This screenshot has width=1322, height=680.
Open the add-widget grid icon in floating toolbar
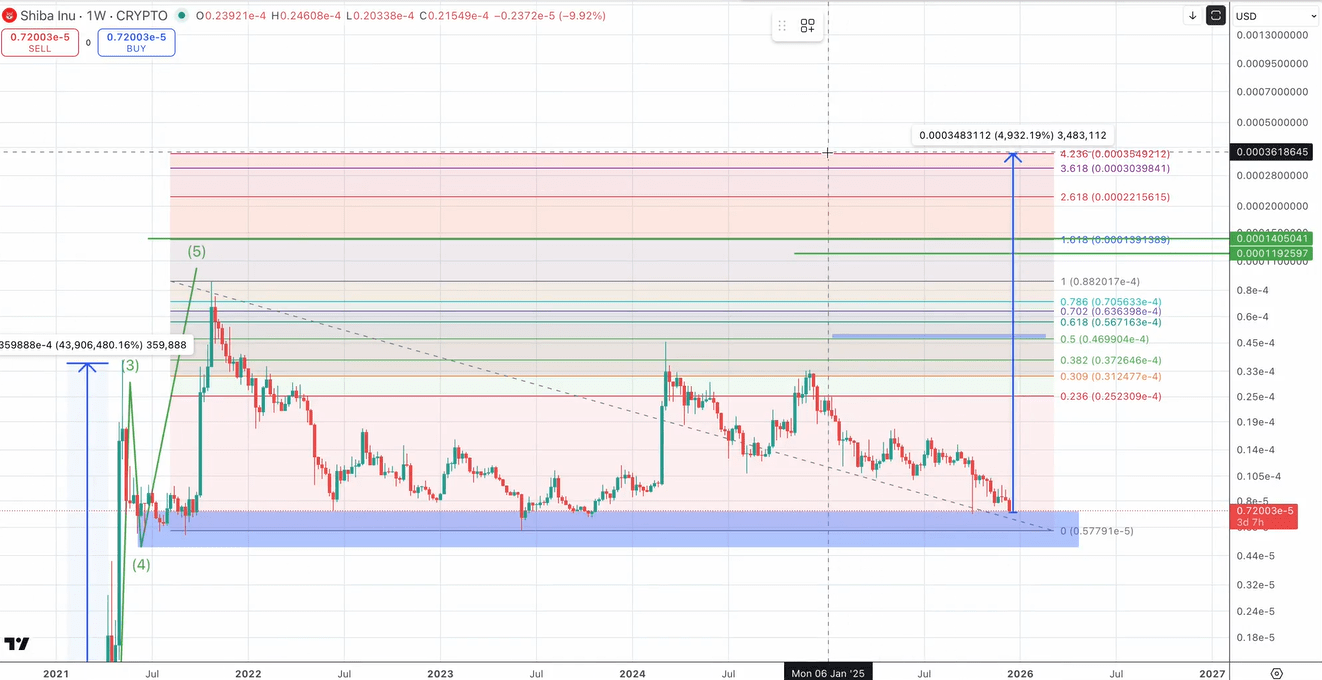[807, 26]
